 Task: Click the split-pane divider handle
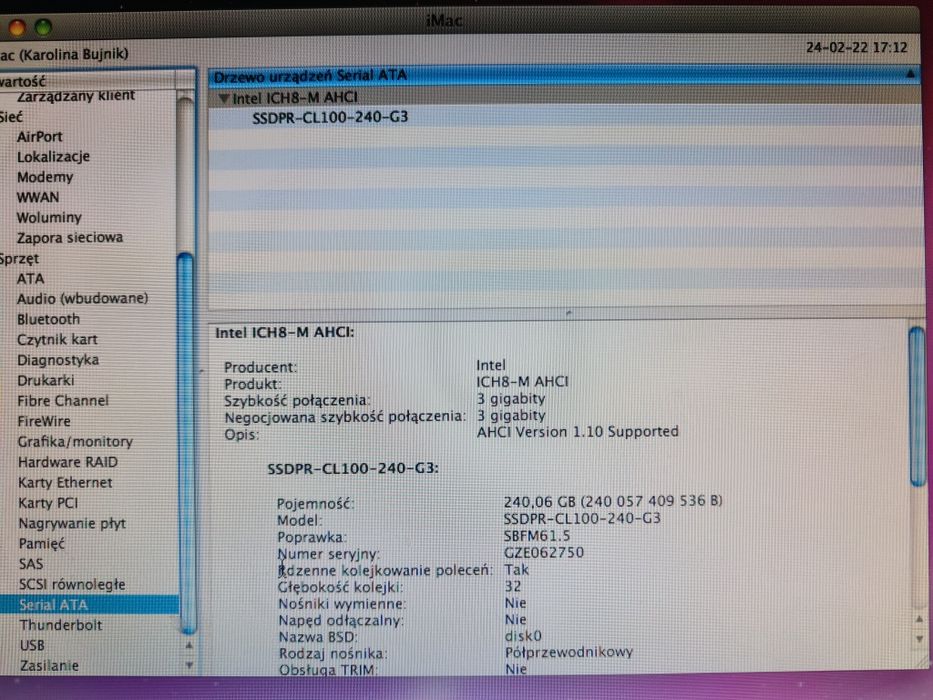568,312
